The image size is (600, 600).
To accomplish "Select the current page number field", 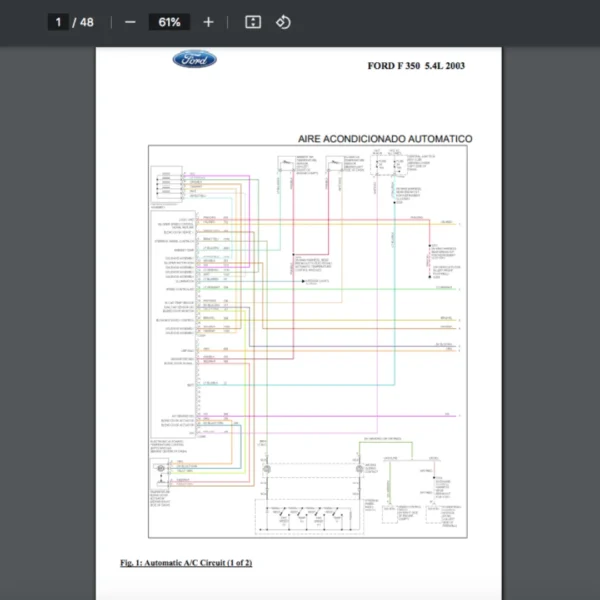I will [x=59, y=22].
